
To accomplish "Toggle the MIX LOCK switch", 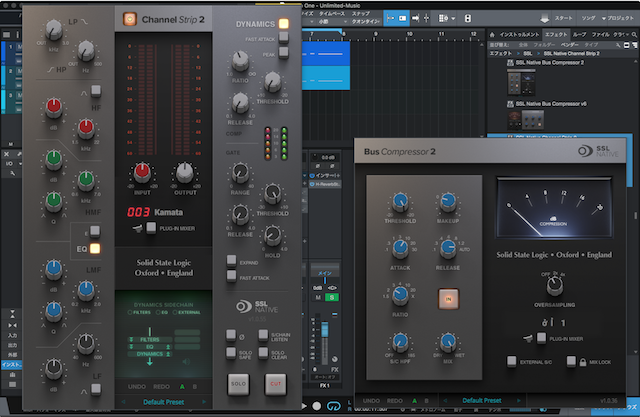I will point(571,361).
